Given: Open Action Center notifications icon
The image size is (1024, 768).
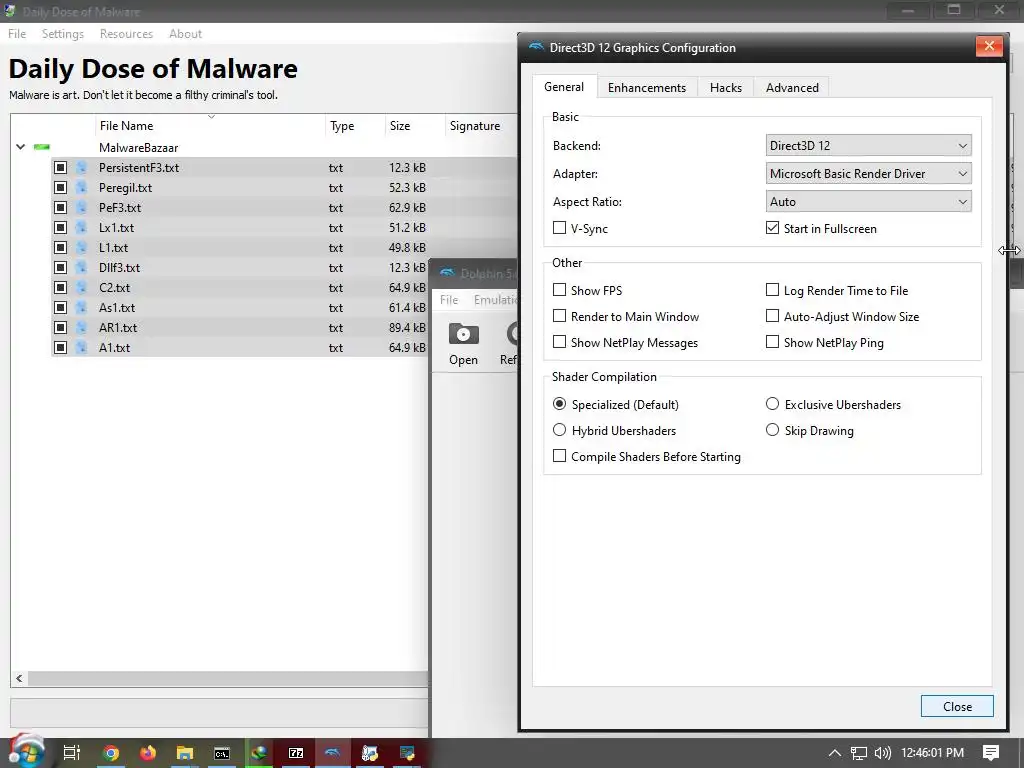Looking at the screenshot, I should 991,753.
